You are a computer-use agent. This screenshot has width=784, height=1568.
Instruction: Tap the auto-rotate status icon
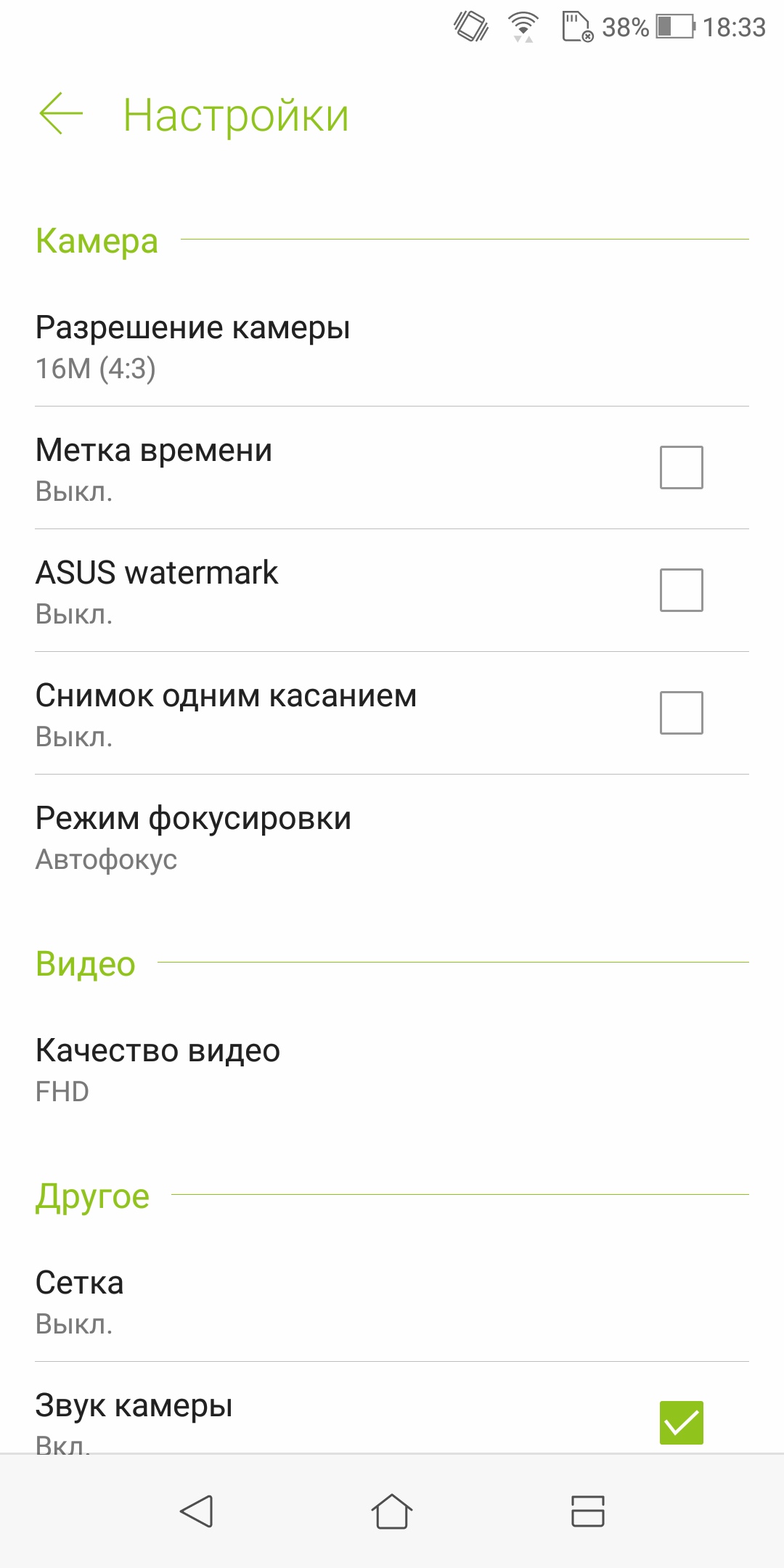click(472, 27)
